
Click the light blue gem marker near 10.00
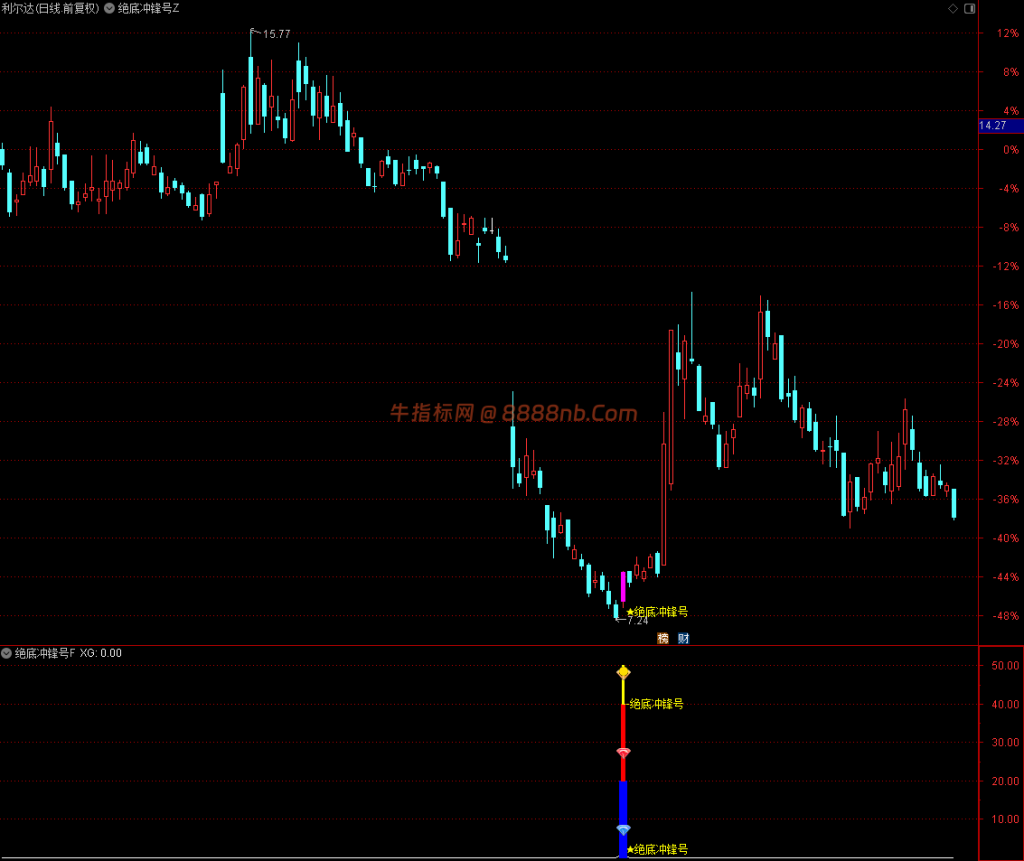[624, 830]
